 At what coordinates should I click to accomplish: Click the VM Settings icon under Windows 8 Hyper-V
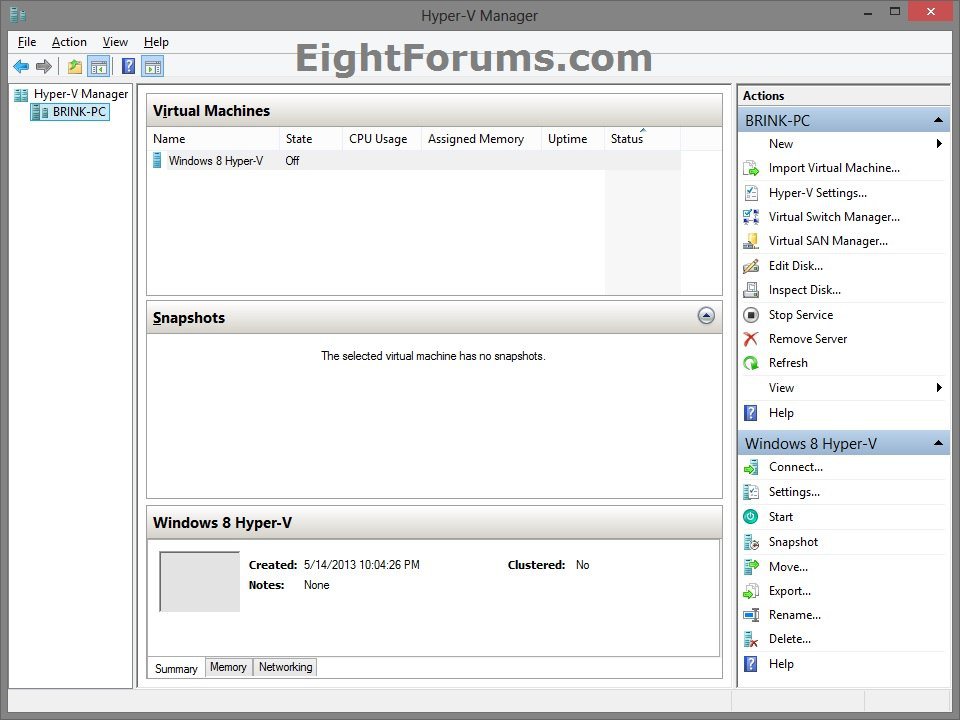click(751, 492)
